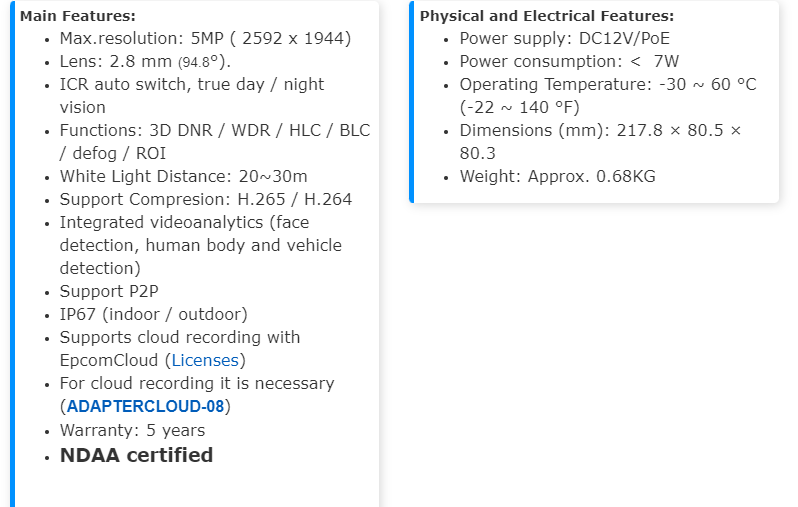Select the Dimensions (mm) list item
Image resolution: width=798 pixels, height=507 pixels.
(x=600, y=130)
